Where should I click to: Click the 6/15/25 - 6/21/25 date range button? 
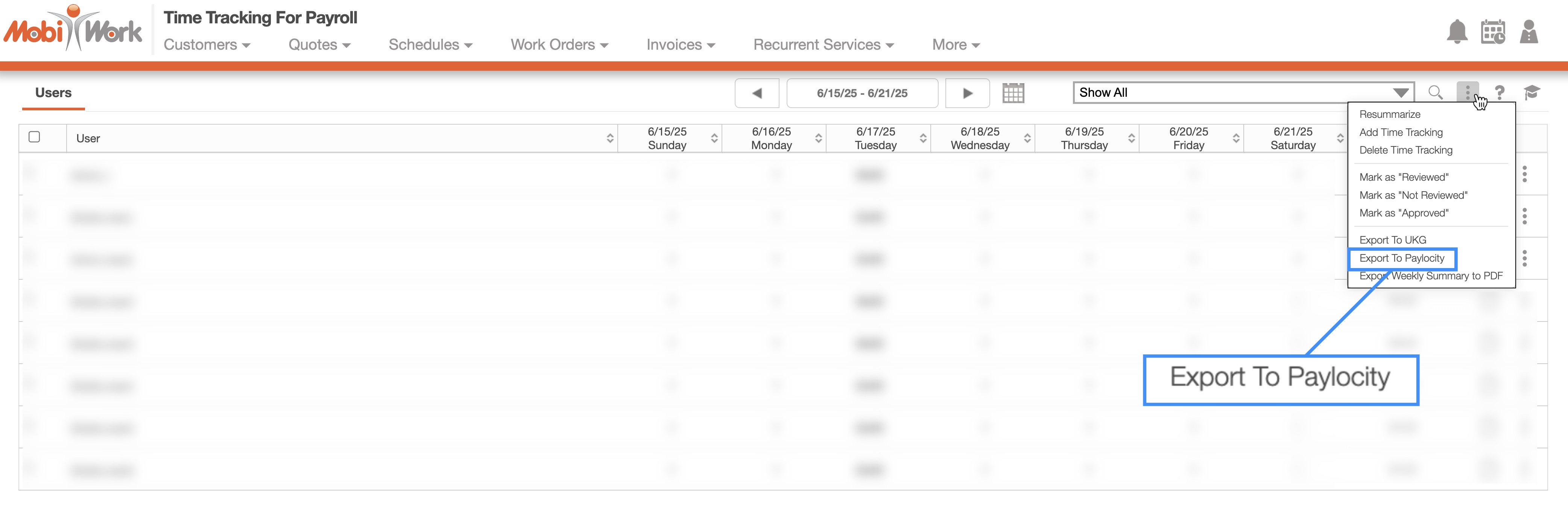click(862, 93)
